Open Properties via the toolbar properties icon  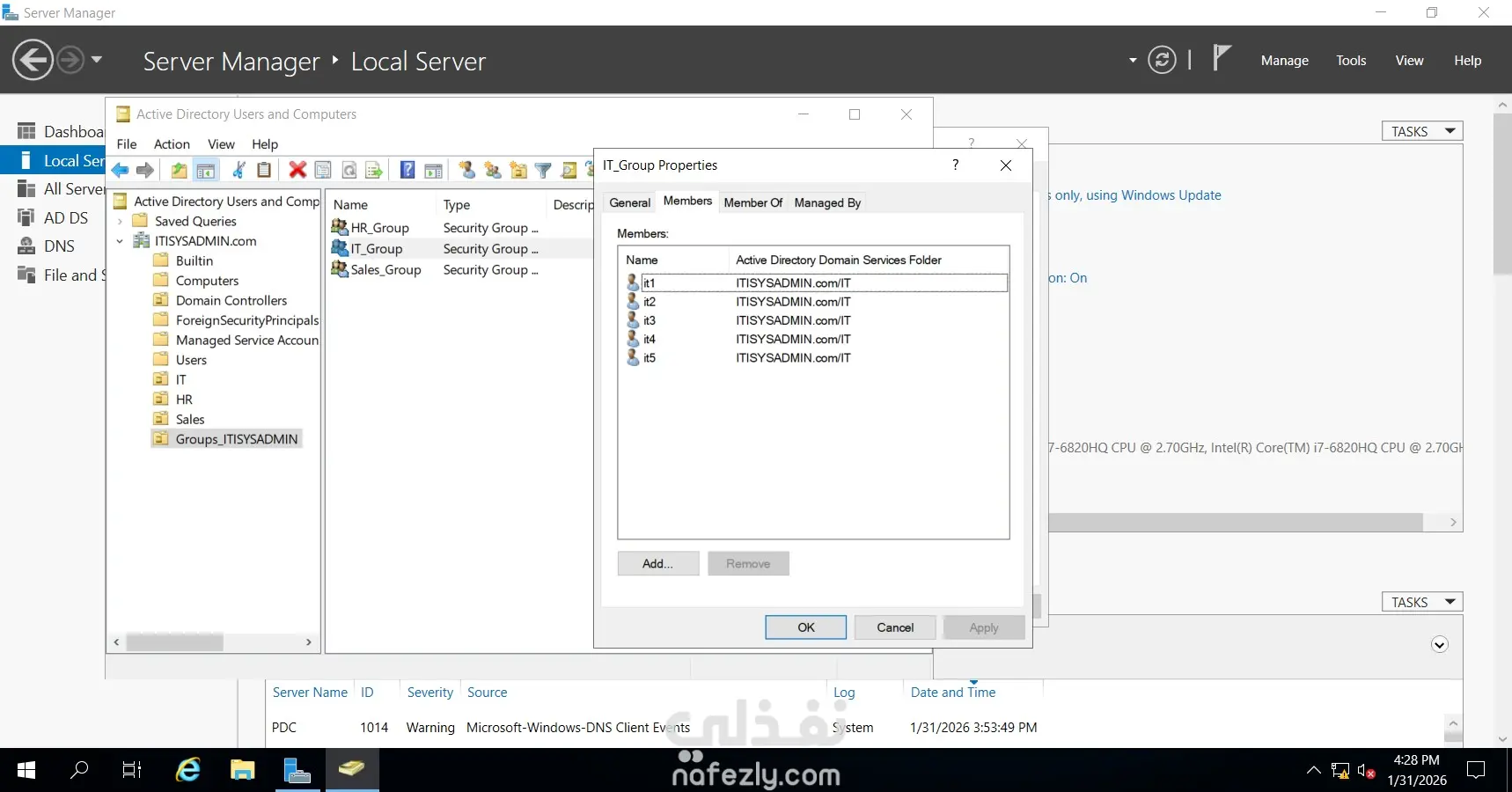323,171
